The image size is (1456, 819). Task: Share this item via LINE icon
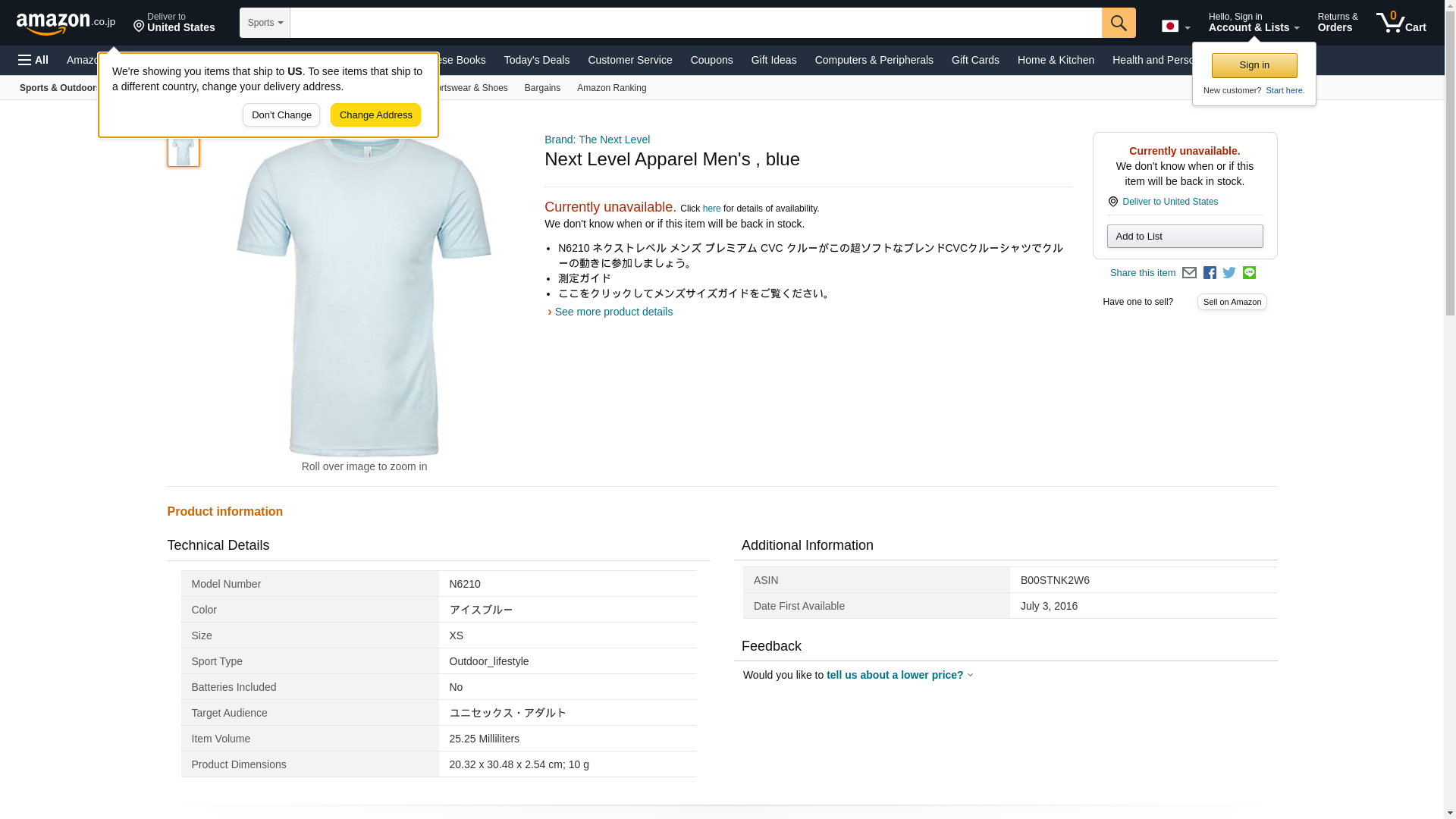[1249, 273]
